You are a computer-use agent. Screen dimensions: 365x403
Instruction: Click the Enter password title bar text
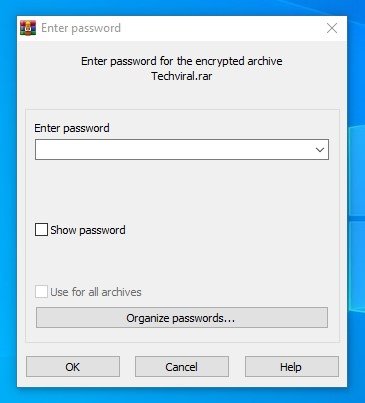coord(81,28)
